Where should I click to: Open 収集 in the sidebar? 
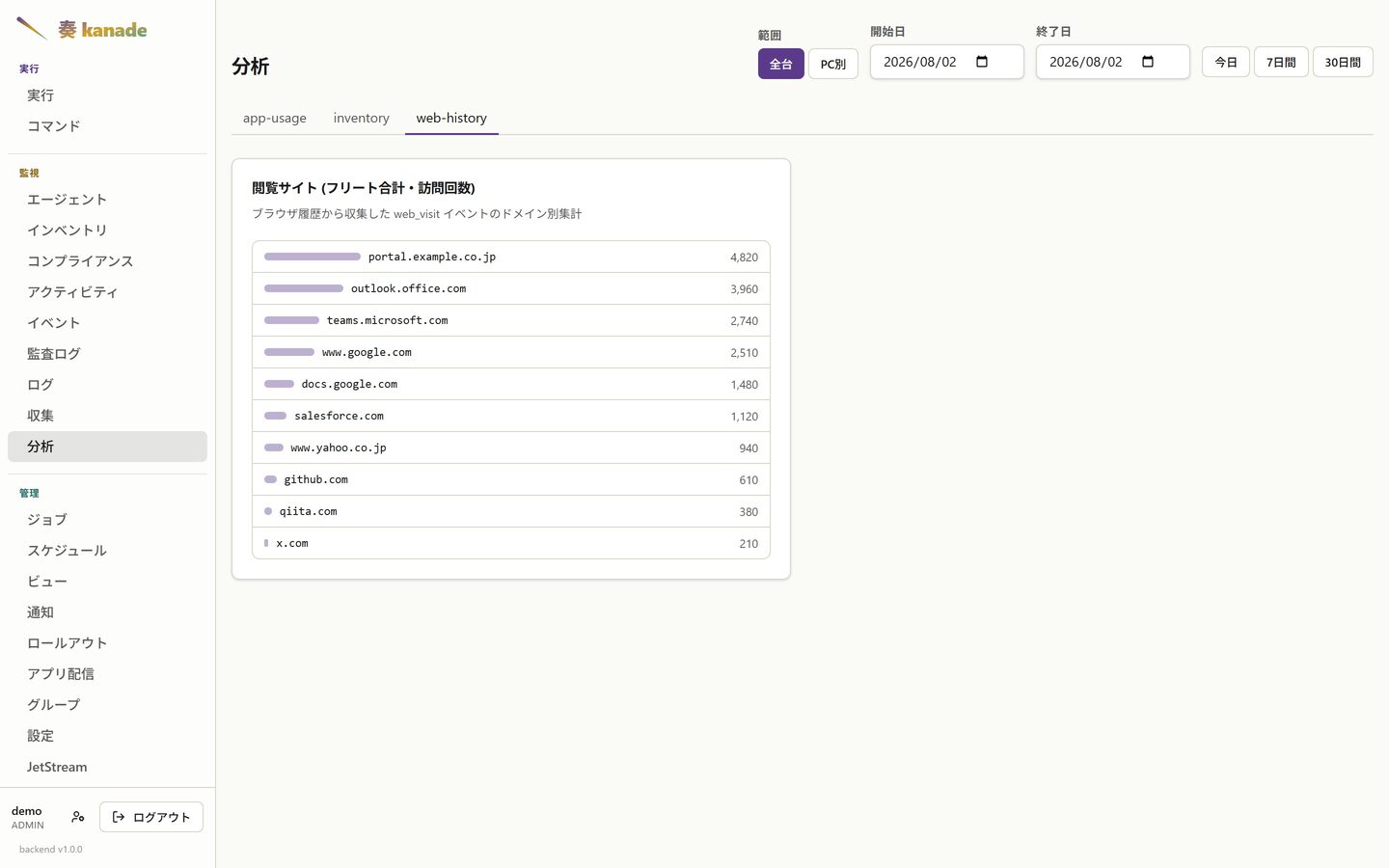tap(107, 416)
